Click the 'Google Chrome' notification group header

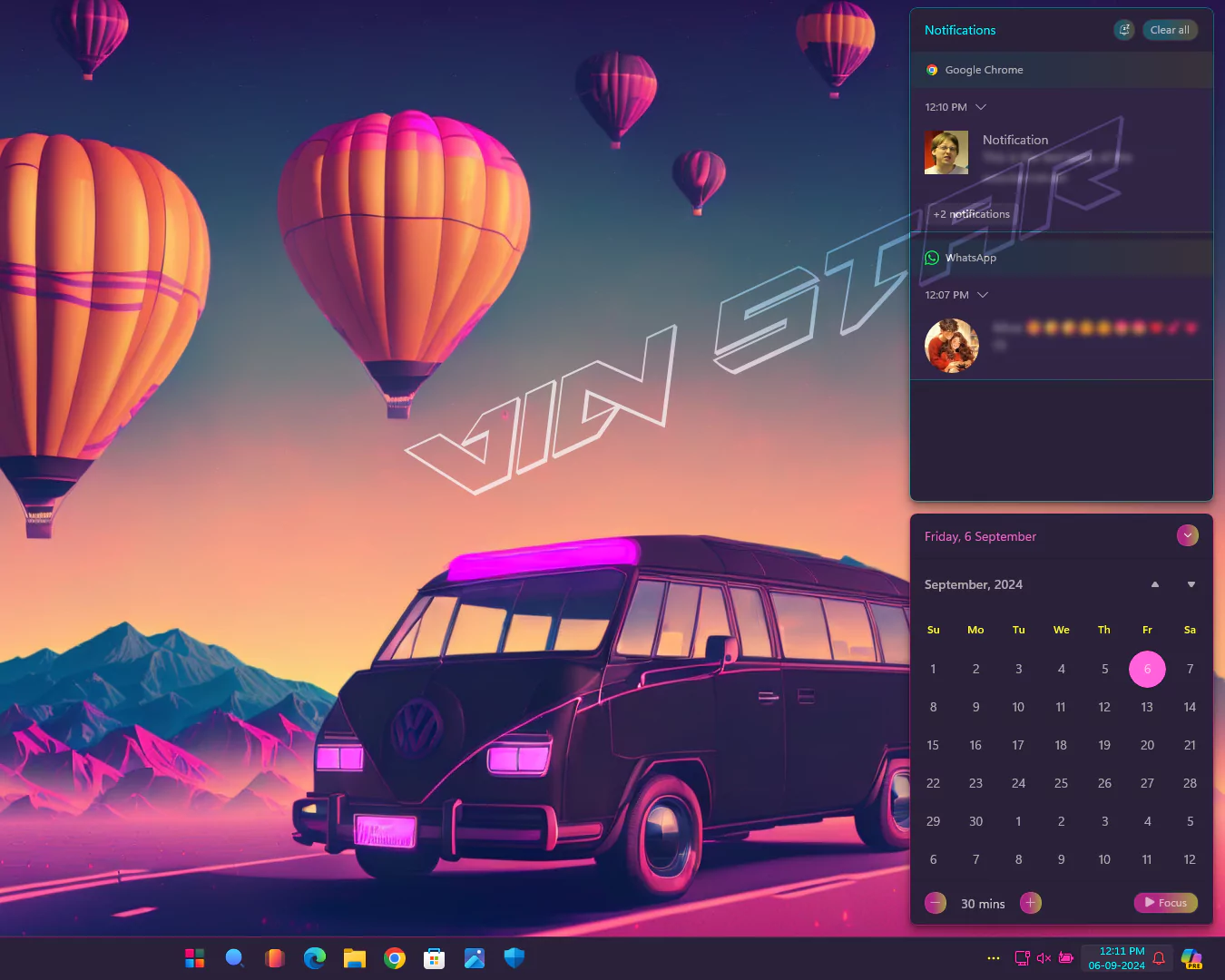tap(1062, 70)
